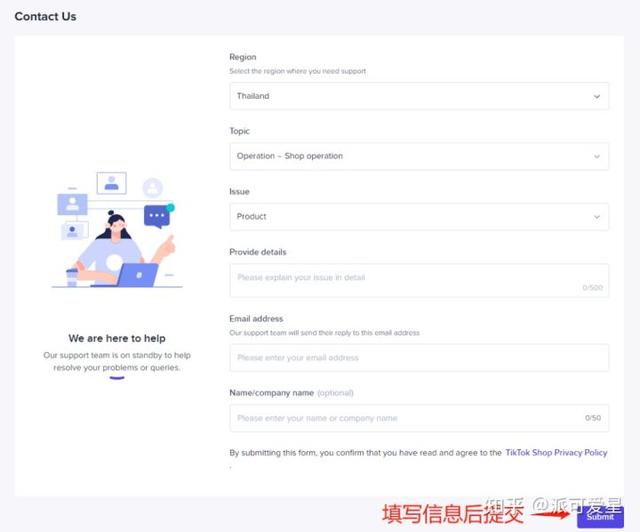The width and height of the screenshot is (640, 532).
Task: Click the laptop in the support illustration
Action: pyautogui.click(x=137, y=274)
